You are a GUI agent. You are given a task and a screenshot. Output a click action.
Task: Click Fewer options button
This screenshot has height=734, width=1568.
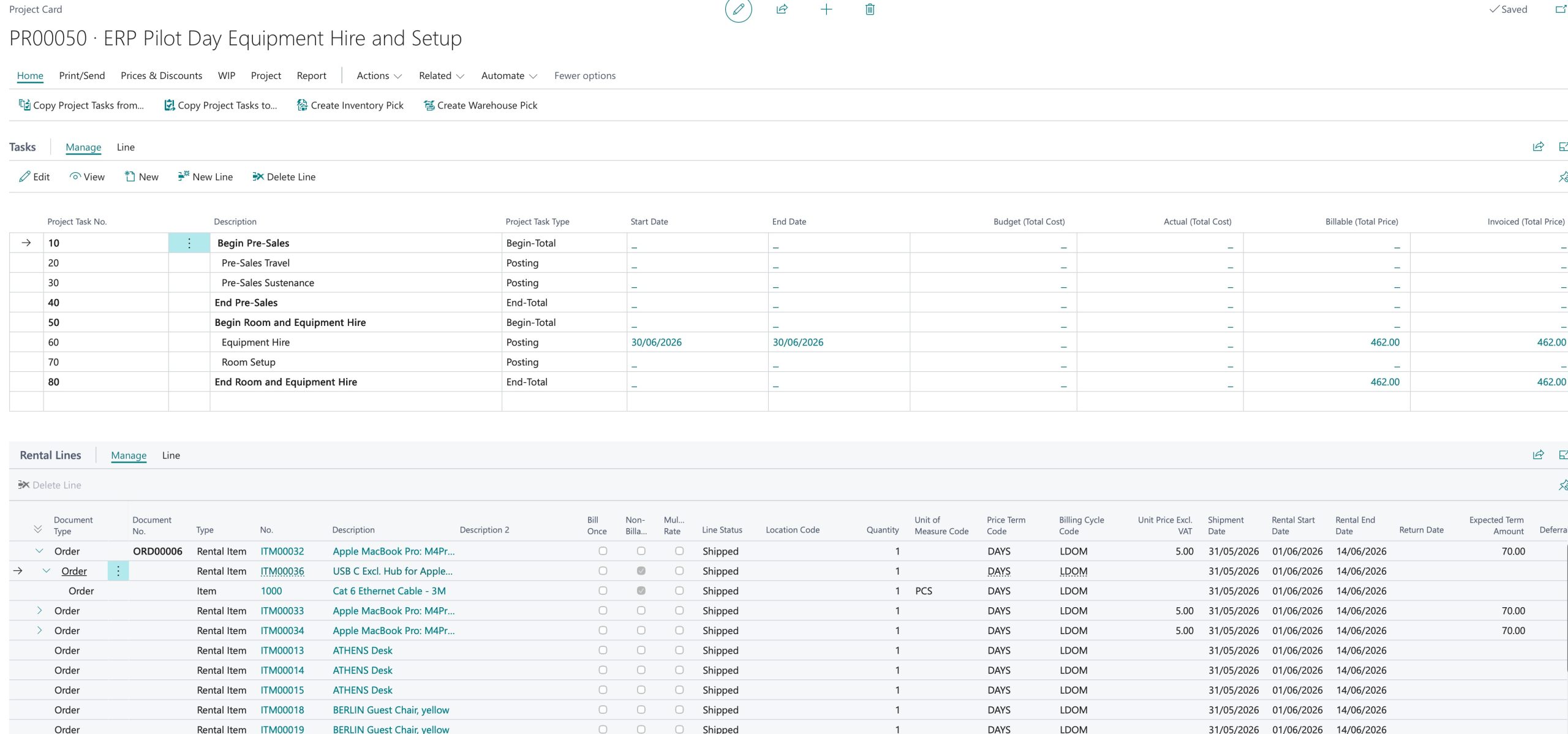tap(584, 76)
